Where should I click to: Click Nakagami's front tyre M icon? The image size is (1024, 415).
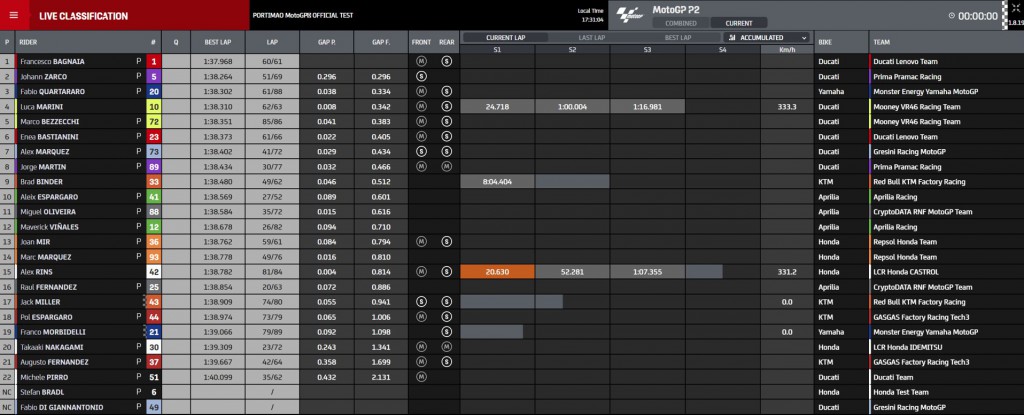tap(421, 347)
